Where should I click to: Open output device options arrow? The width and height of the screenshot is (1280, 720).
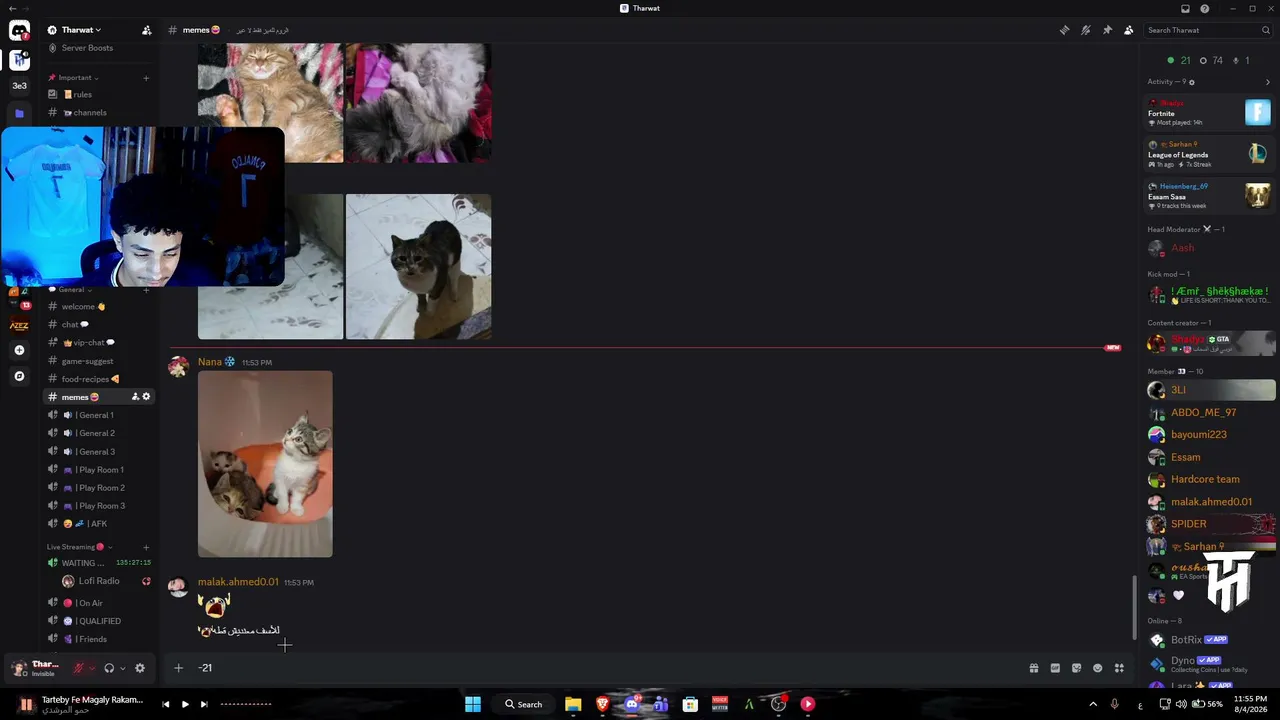click(123, 668)
